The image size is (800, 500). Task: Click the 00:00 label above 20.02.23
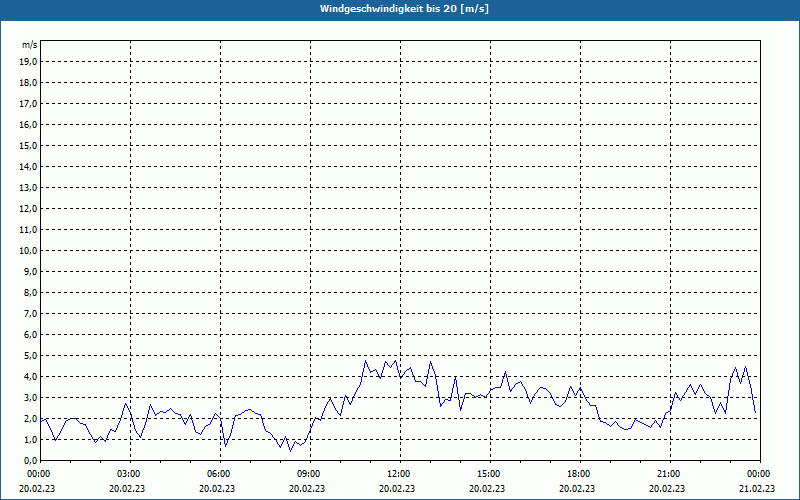[x=38, y=474]
